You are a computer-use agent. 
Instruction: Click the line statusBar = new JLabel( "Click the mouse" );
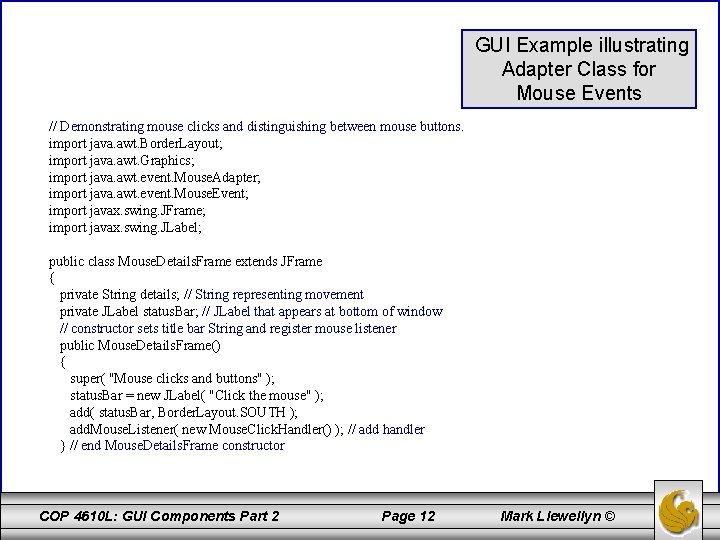(x=197, y=395)
